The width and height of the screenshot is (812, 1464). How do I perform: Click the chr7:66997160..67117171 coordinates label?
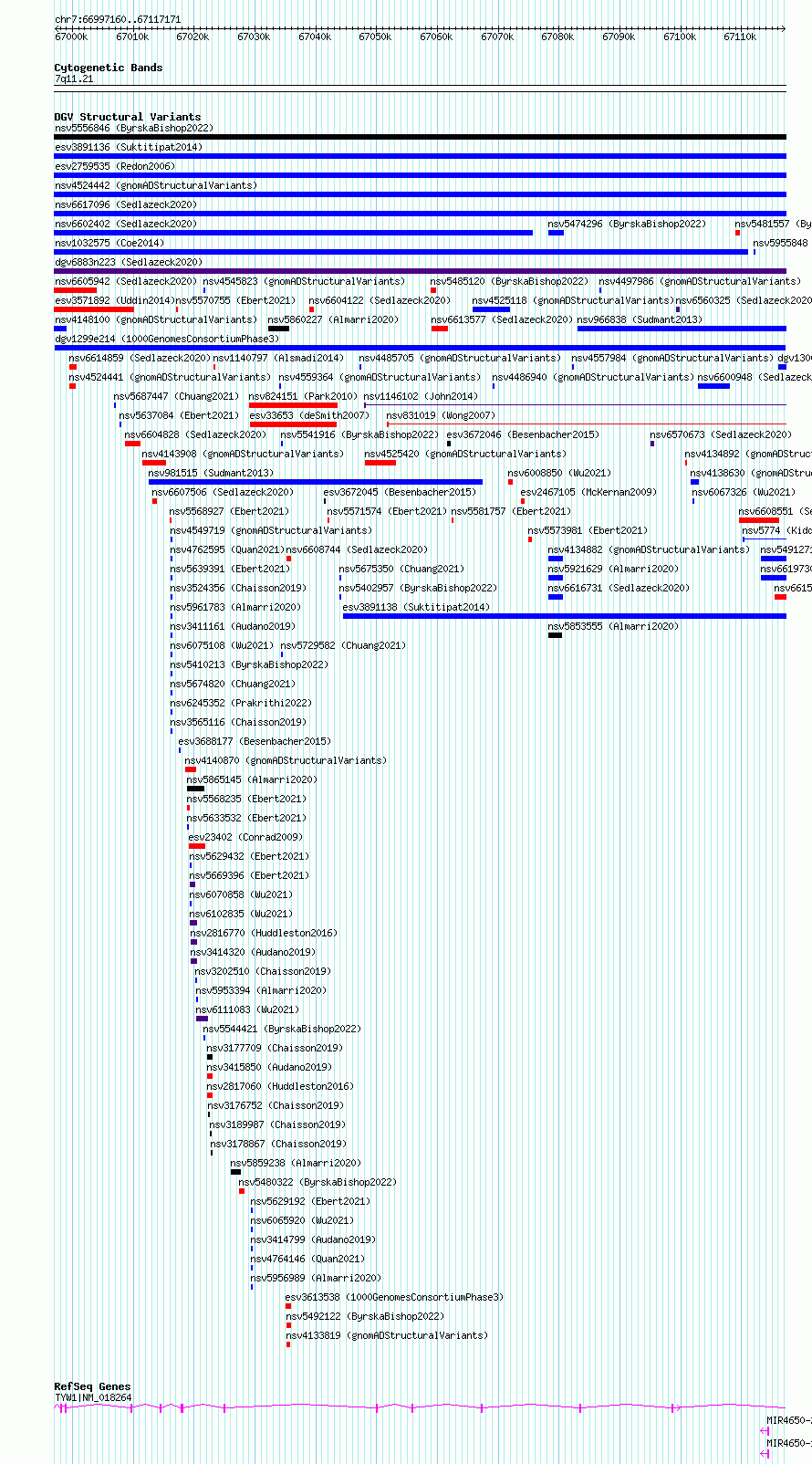point(118,19)
